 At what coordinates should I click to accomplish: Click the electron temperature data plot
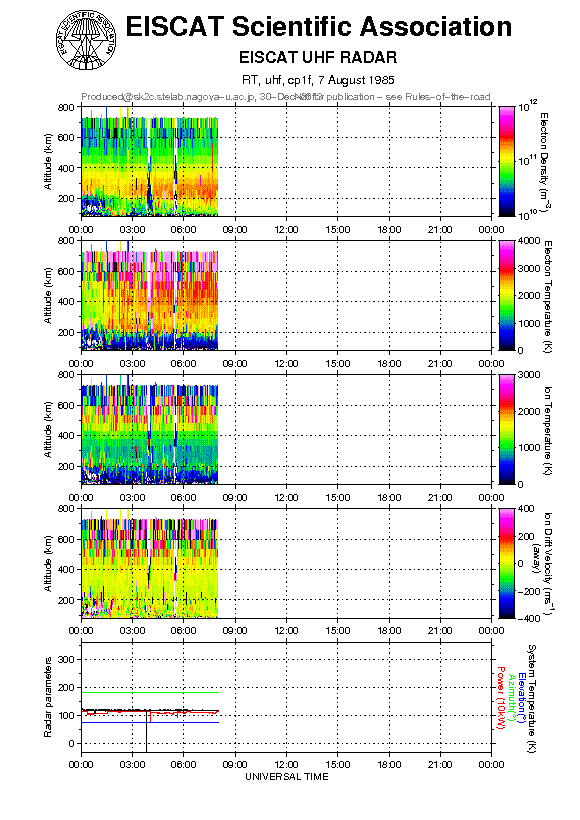click(x=150, y=295)
